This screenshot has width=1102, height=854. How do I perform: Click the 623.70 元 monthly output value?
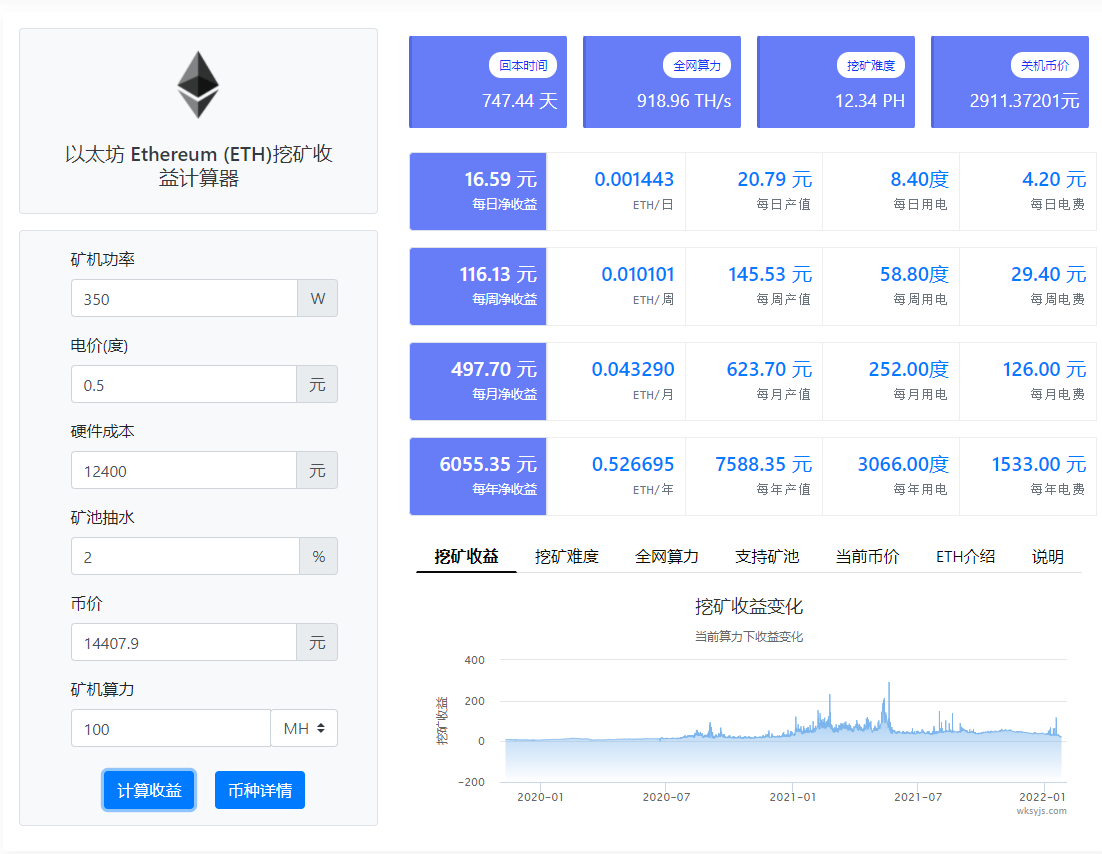click(x=769, y=370)
